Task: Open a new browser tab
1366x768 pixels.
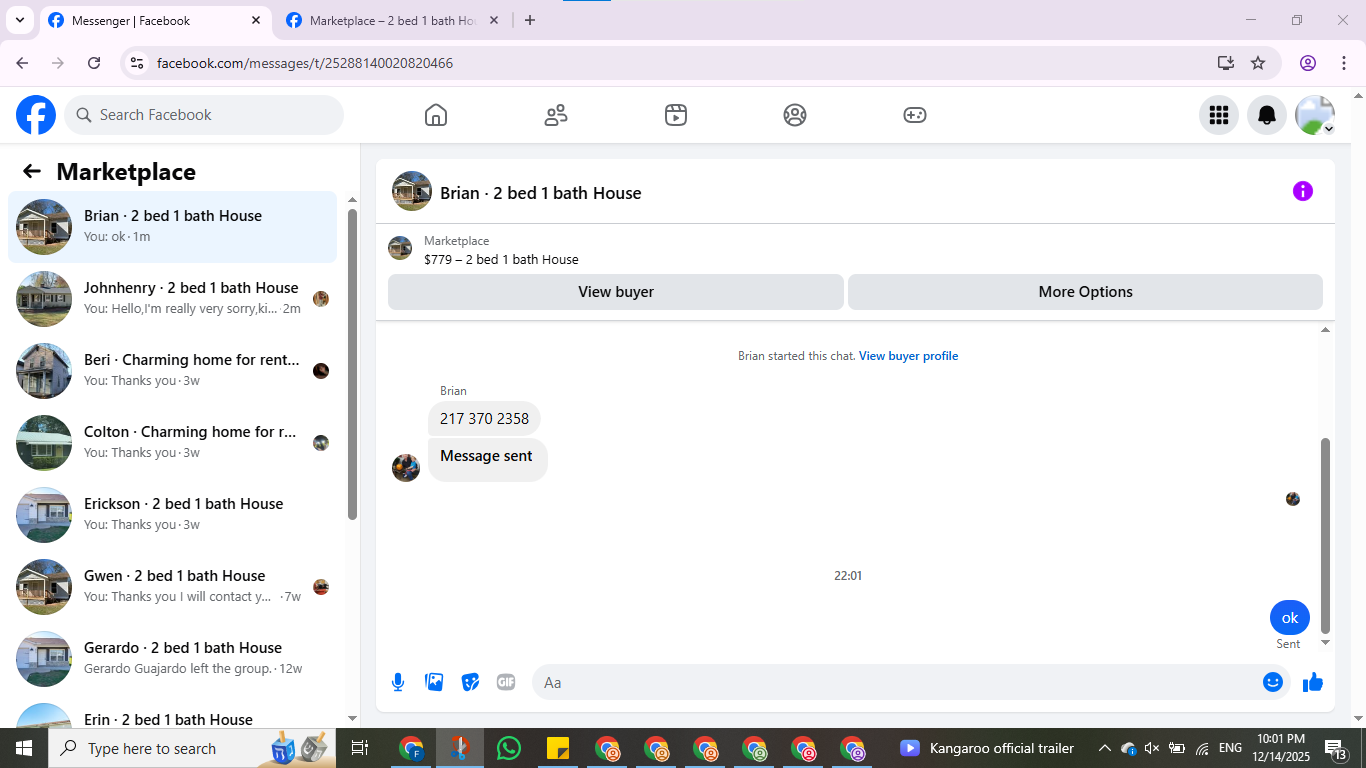Action: click(x=530, y=20)
